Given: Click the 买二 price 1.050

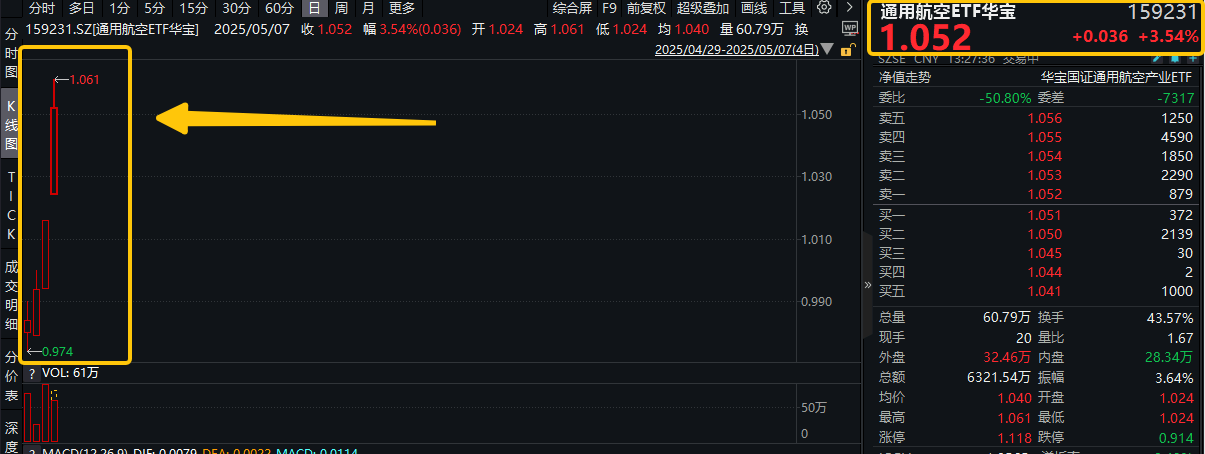Looking at the screenshot, I should pos(1044,234).
